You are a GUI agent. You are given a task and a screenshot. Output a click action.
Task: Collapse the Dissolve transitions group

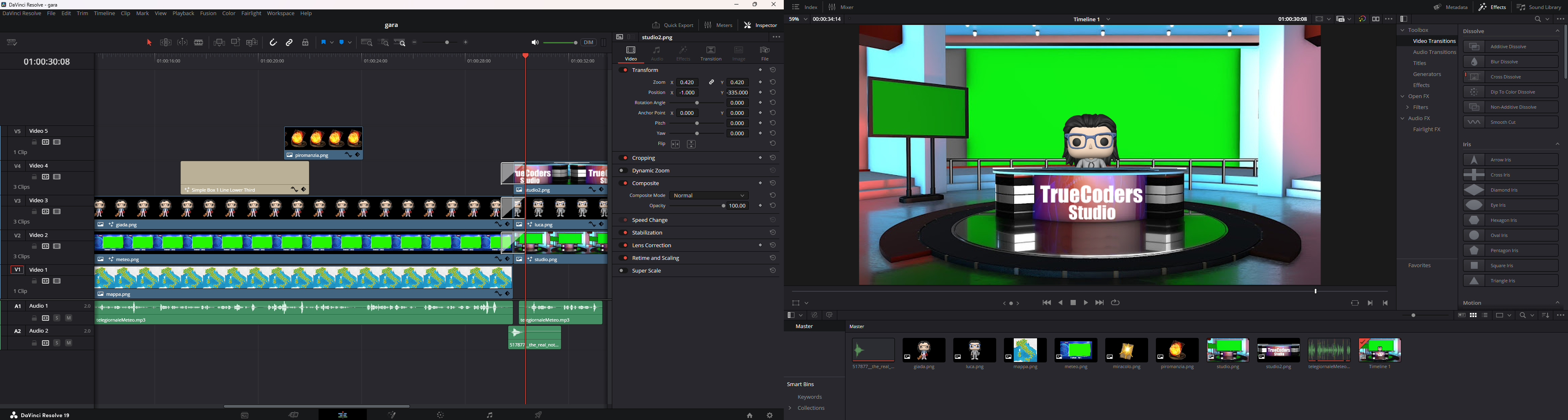point(1558,31)
